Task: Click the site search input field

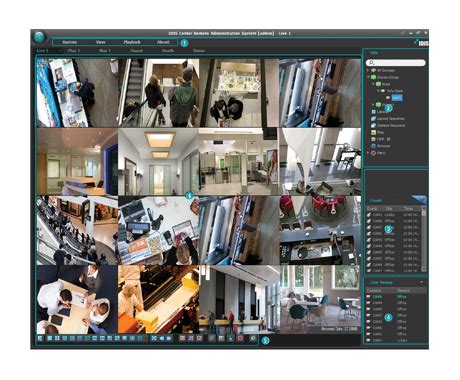Action: [395, 63]
